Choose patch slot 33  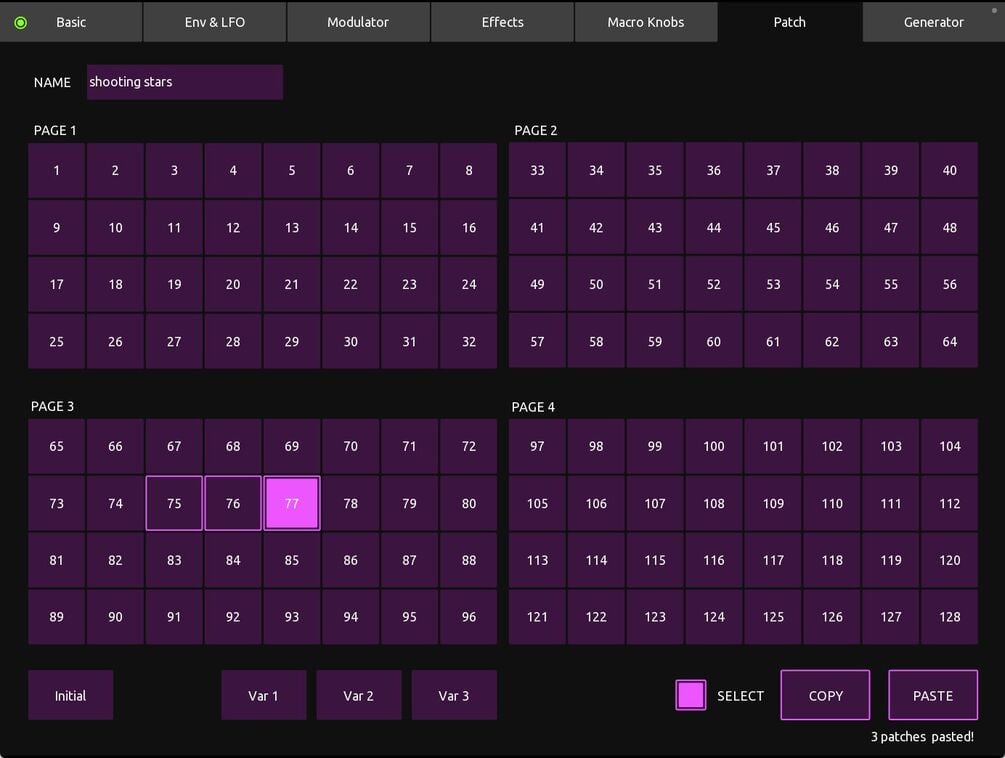(537, 170)
